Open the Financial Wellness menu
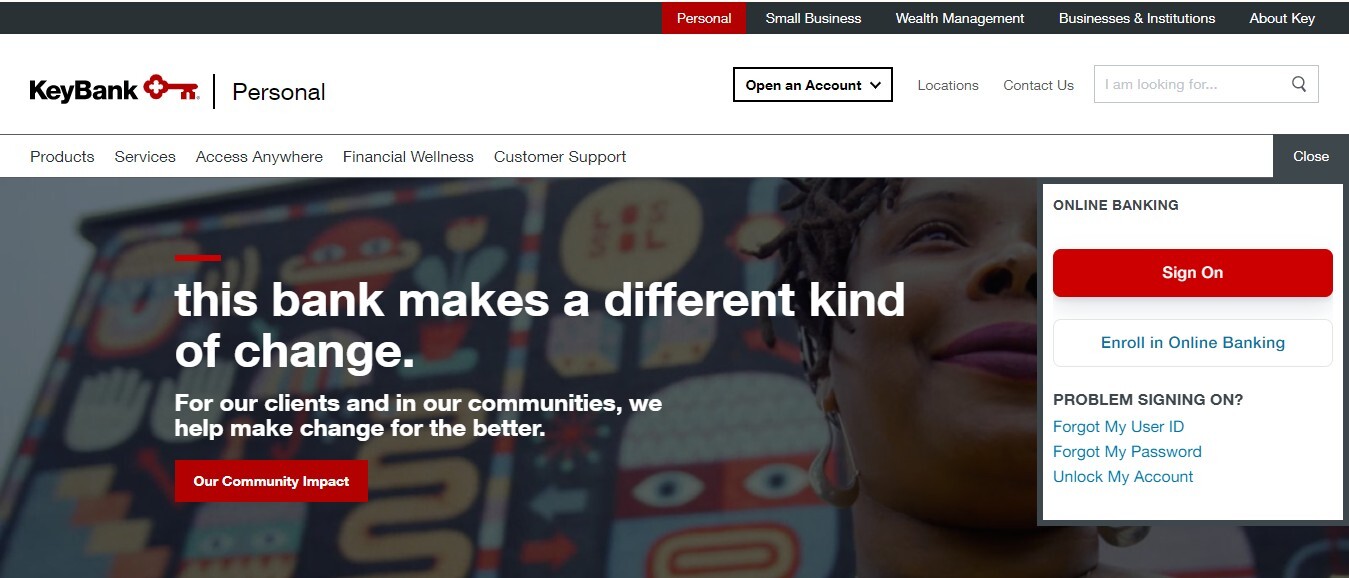The height and width of the screenshot is (578, 1349). tap(408, 156)
